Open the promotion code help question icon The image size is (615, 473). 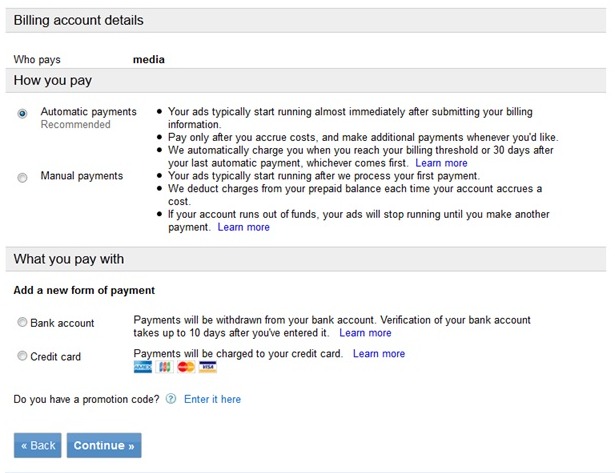coord(171,399)
